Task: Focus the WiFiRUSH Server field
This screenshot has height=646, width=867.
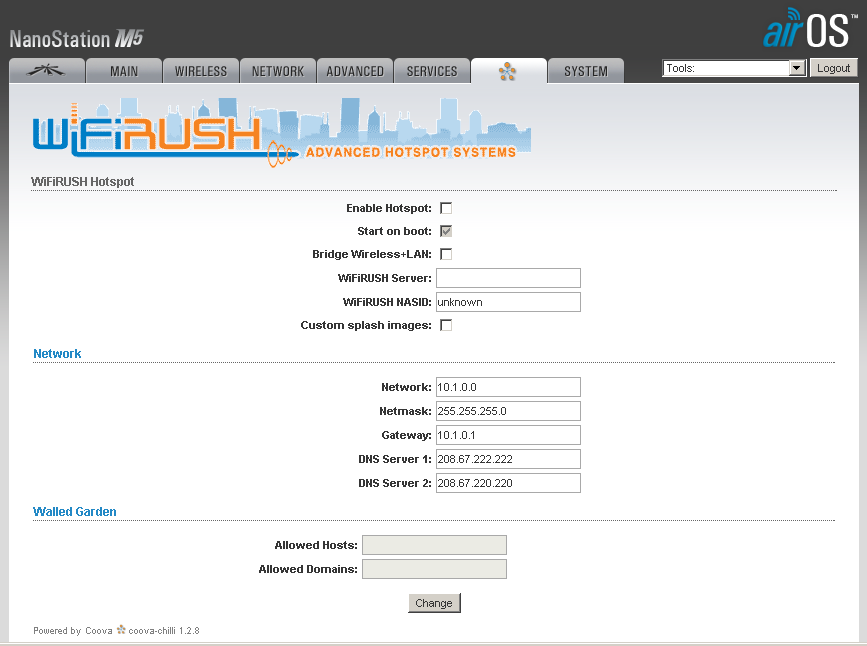Action: (x=508, y=278)
